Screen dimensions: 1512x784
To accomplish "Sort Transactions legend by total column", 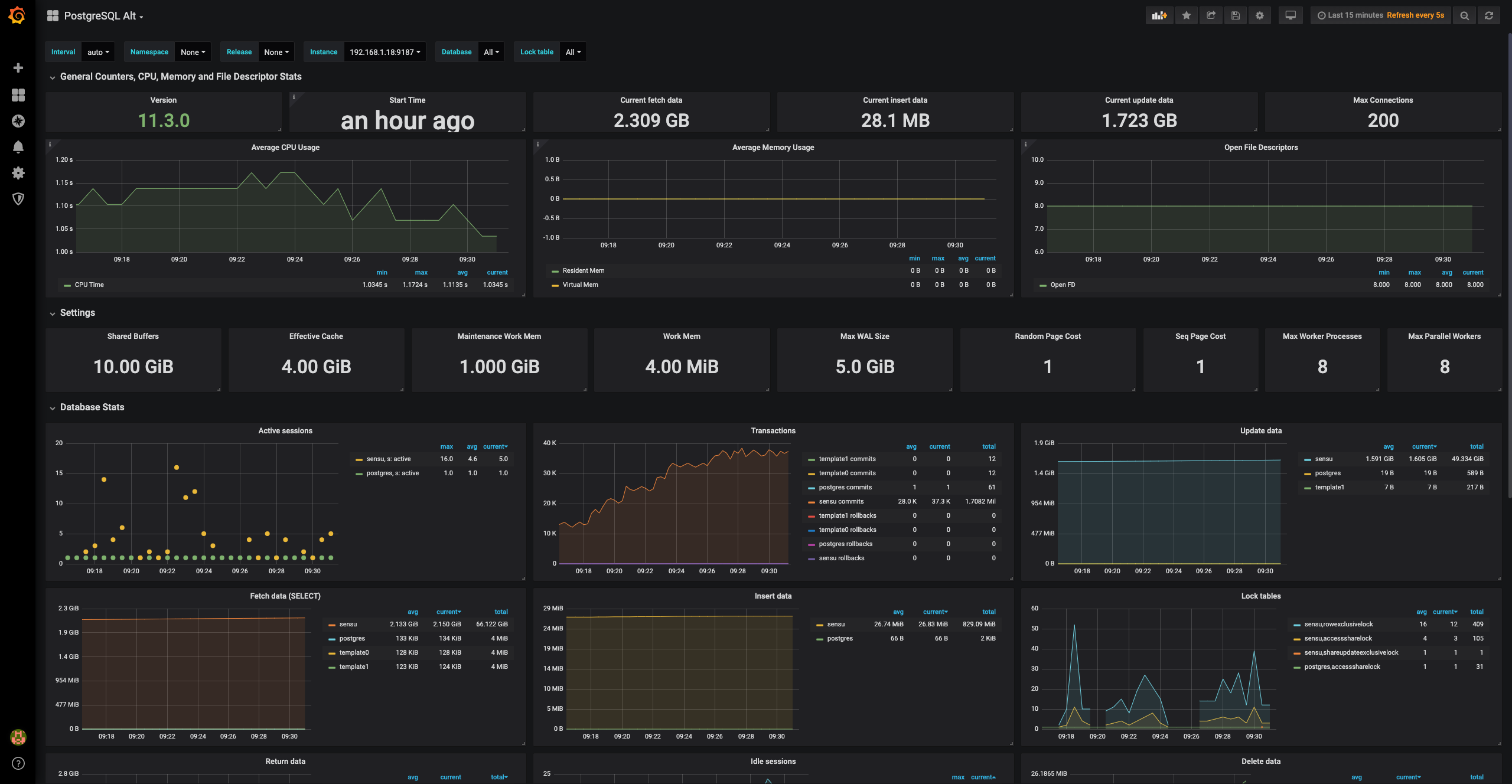I will pos(989,446).
